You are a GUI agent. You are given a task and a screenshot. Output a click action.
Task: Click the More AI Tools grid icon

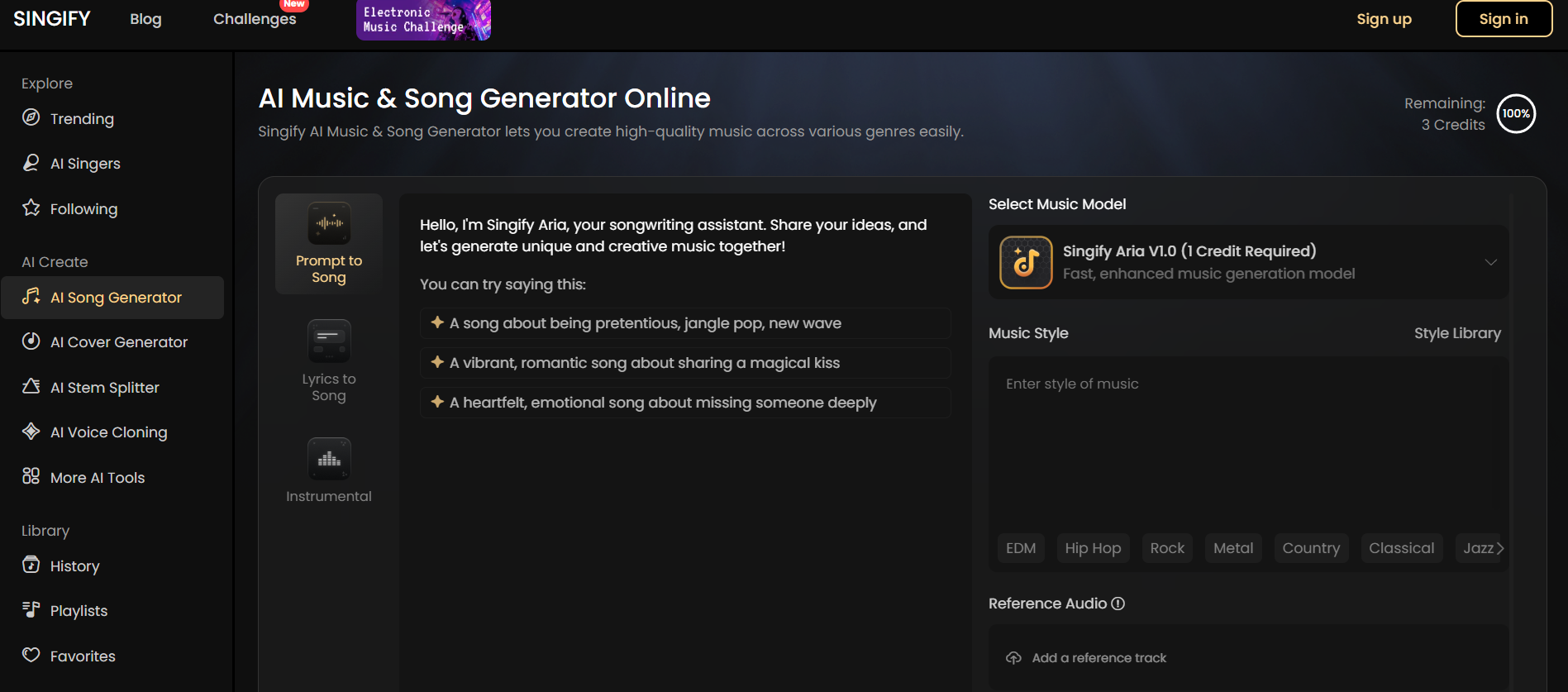31,476
